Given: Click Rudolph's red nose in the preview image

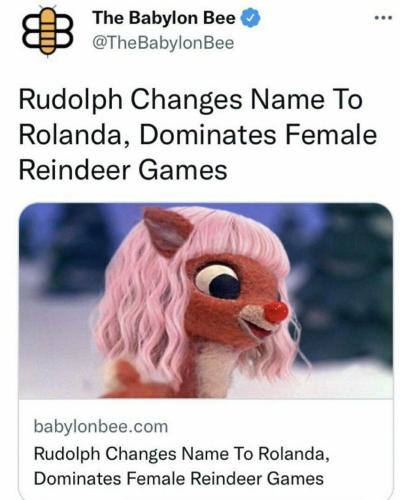Looking at the screenshot, I should click(276, 312).
